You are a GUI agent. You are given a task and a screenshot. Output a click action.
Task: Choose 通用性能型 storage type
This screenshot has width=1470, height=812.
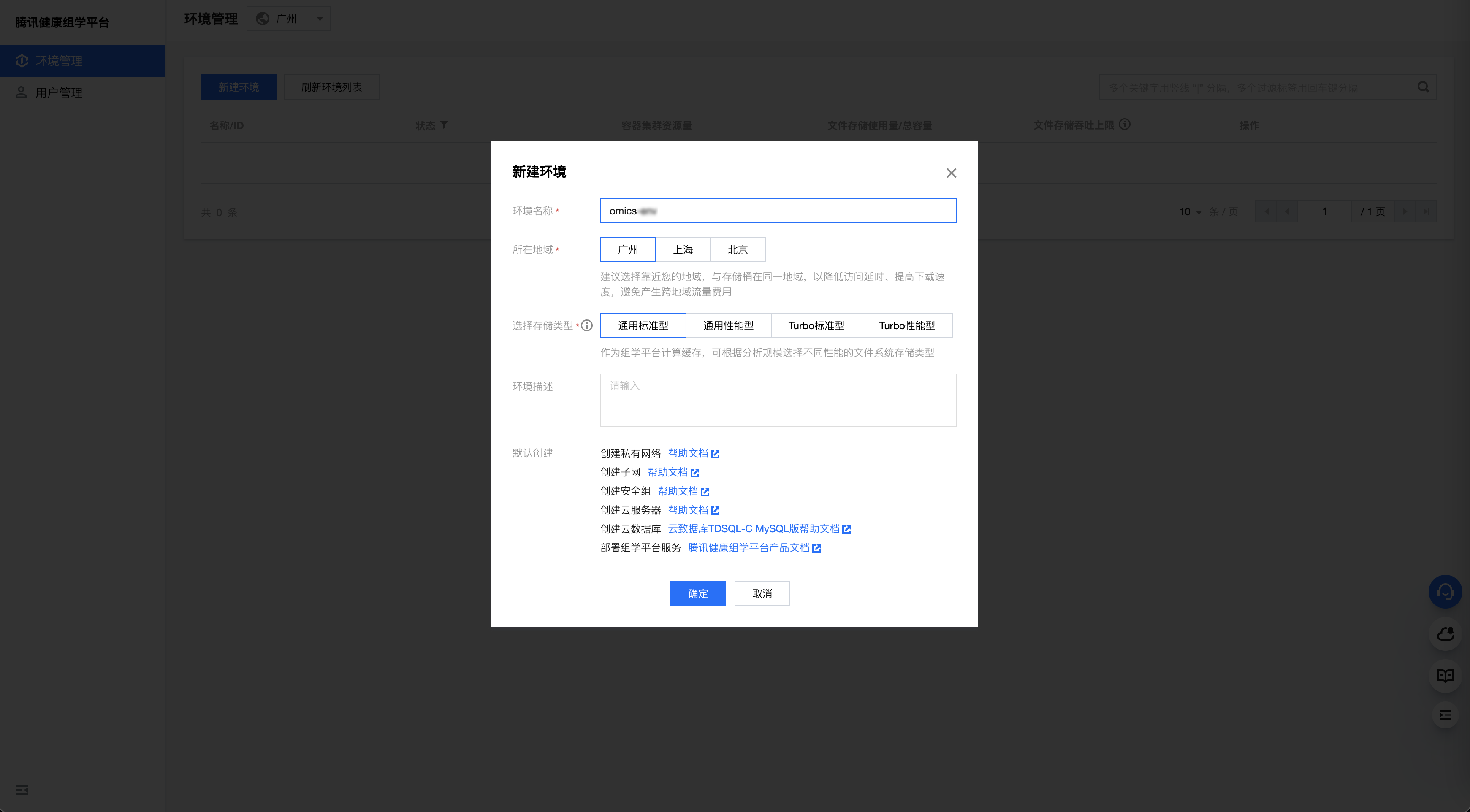tap(728, 325)
